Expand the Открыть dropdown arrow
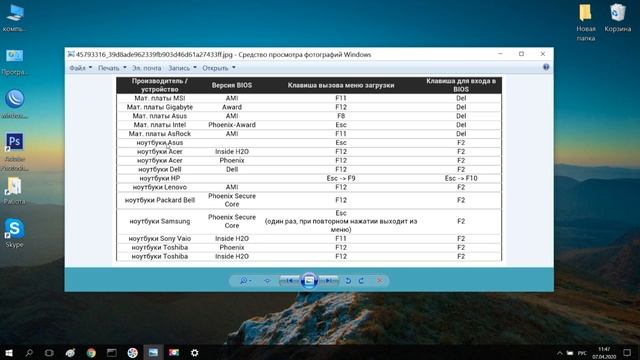Viewport: 640px width, 360px height. (x=234, y=68)
